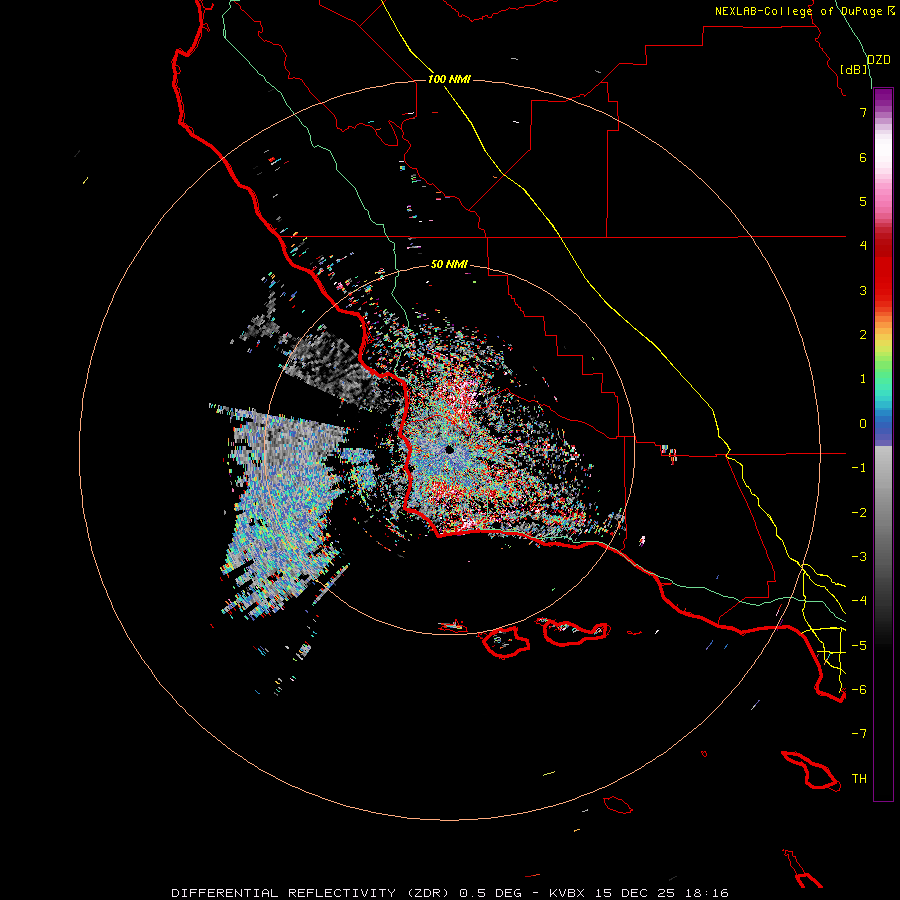Select the -3 tick on color scale

pyautogui.click(x=859, y=557)
